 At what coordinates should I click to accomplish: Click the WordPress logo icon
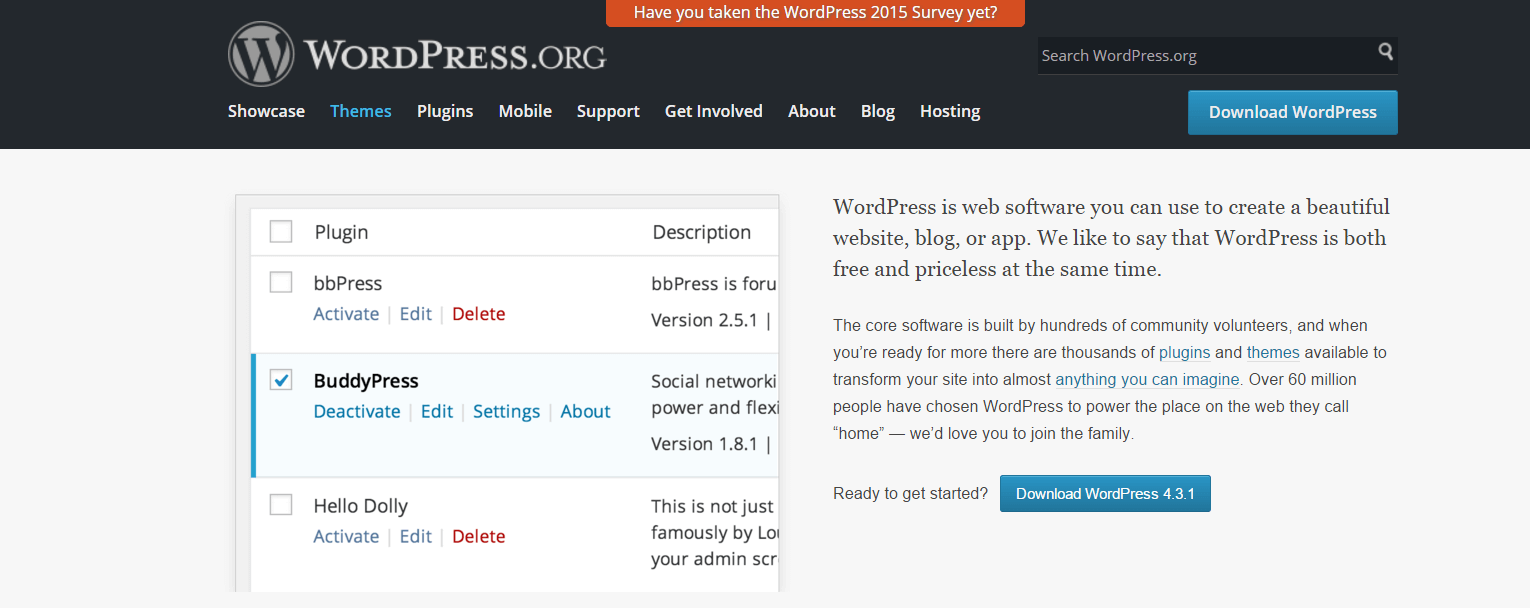click(x=261, y=54)
